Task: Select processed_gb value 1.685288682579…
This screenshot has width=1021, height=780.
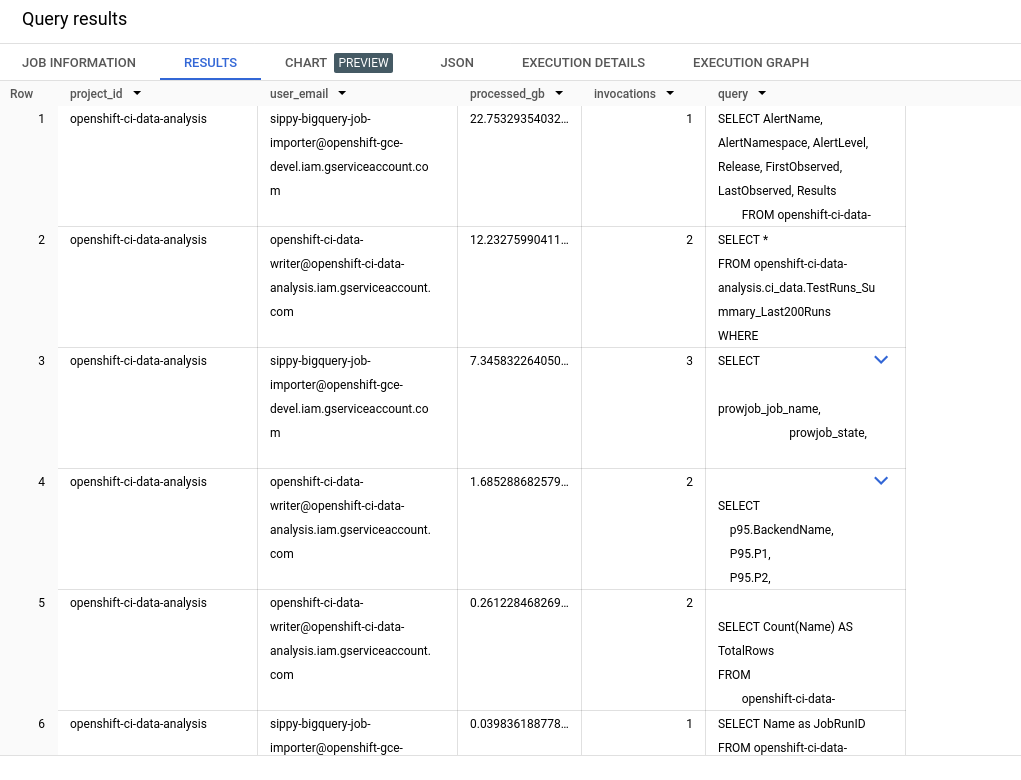Action: coord(519,482)
